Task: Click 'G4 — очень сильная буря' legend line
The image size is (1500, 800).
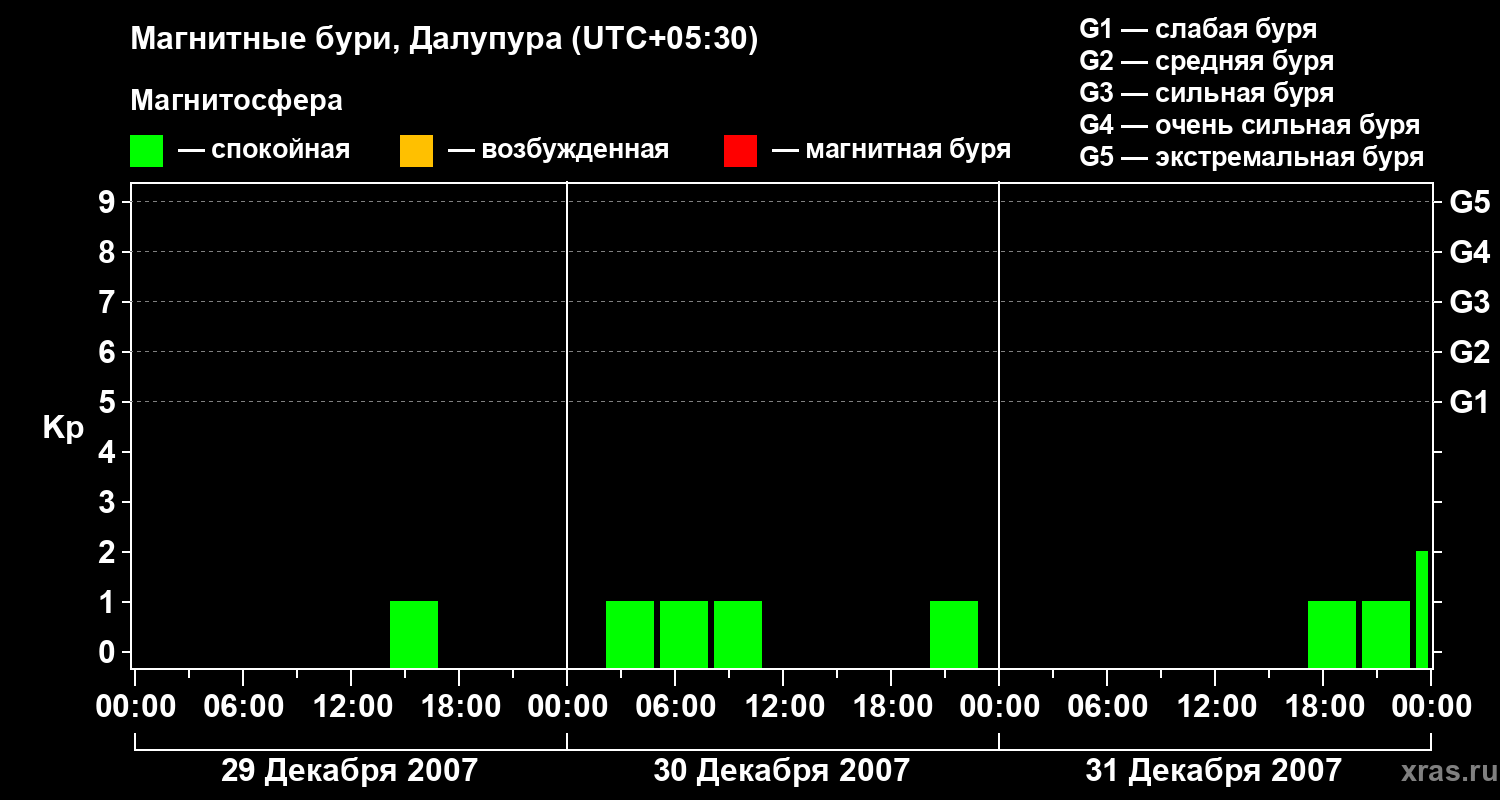Action: pos(1249,125)
